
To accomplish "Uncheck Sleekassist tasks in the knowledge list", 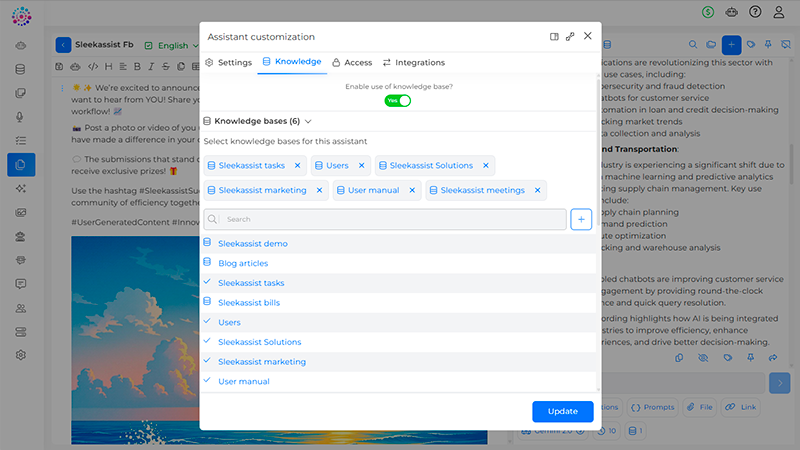I will point(399,283).
